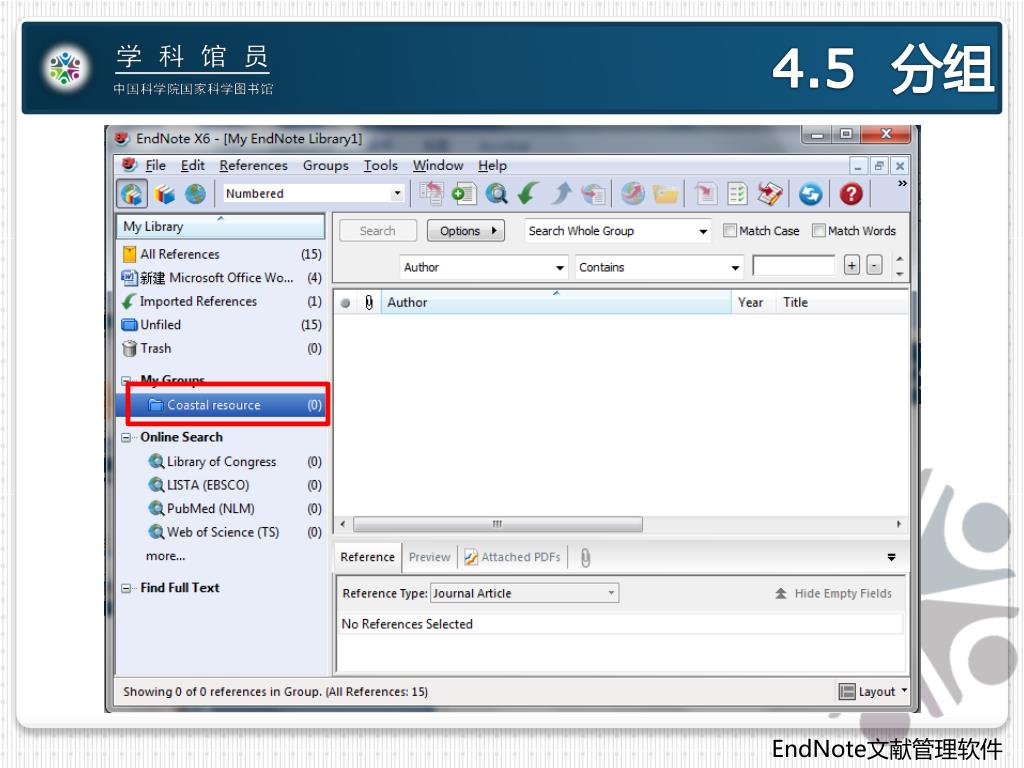Click the Hide Empty Fields arrow icon

[x=780, y=594]
